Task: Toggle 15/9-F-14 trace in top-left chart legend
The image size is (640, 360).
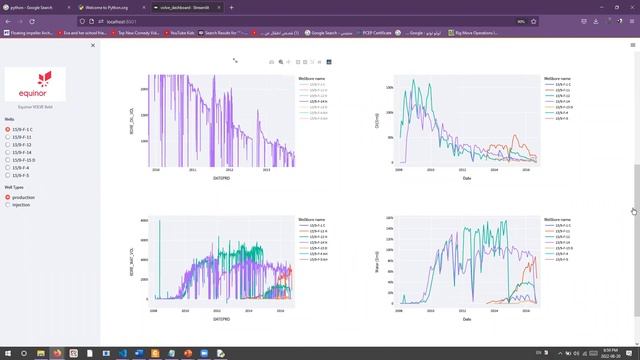Action: click(313, 101)
